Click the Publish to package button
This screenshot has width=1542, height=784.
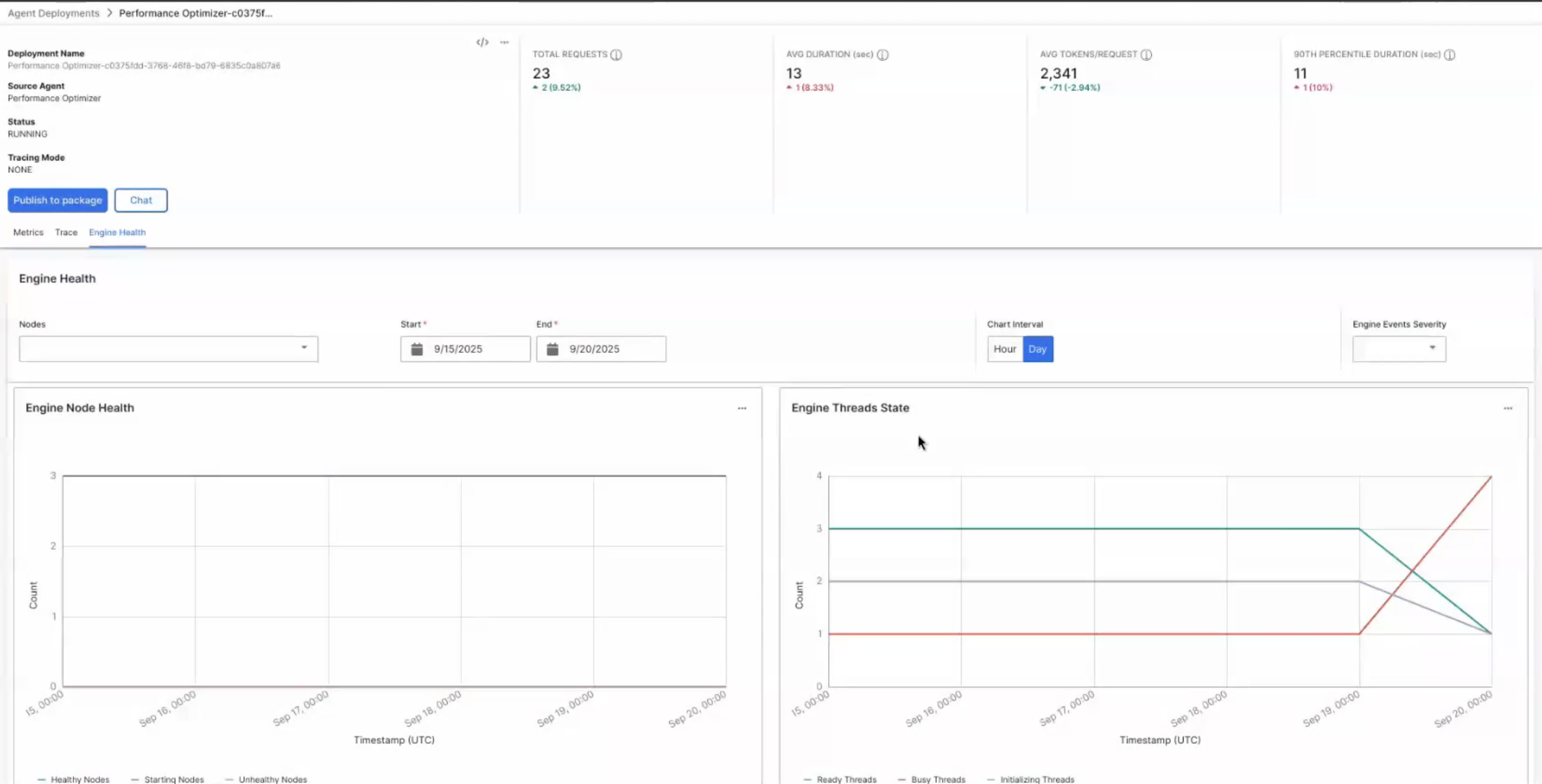click(57, 200)
